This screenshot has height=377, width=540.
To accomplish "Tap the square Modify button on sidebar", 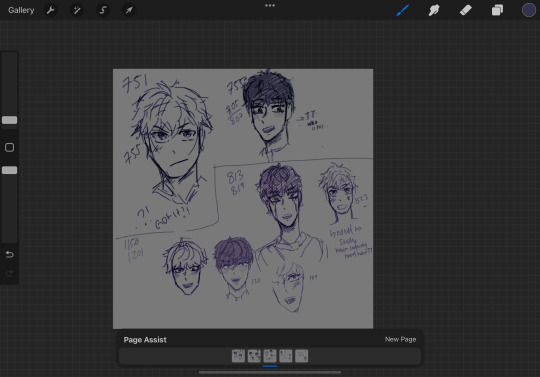I will point(9,147).
